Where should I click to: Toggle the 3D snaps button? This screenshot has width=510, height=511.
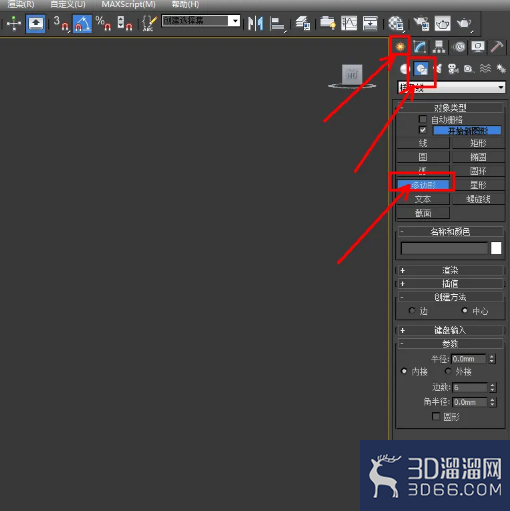pos(61,24)
